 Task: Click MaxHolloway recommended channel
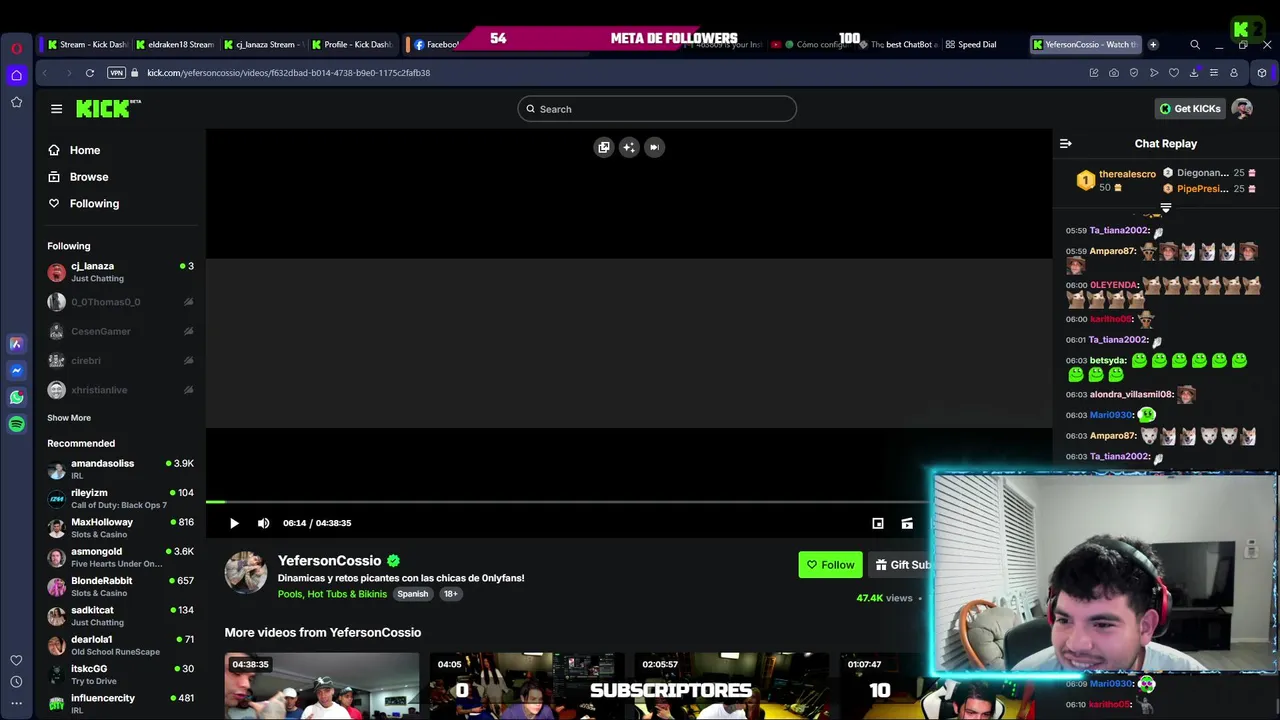[x=120, y=528]
